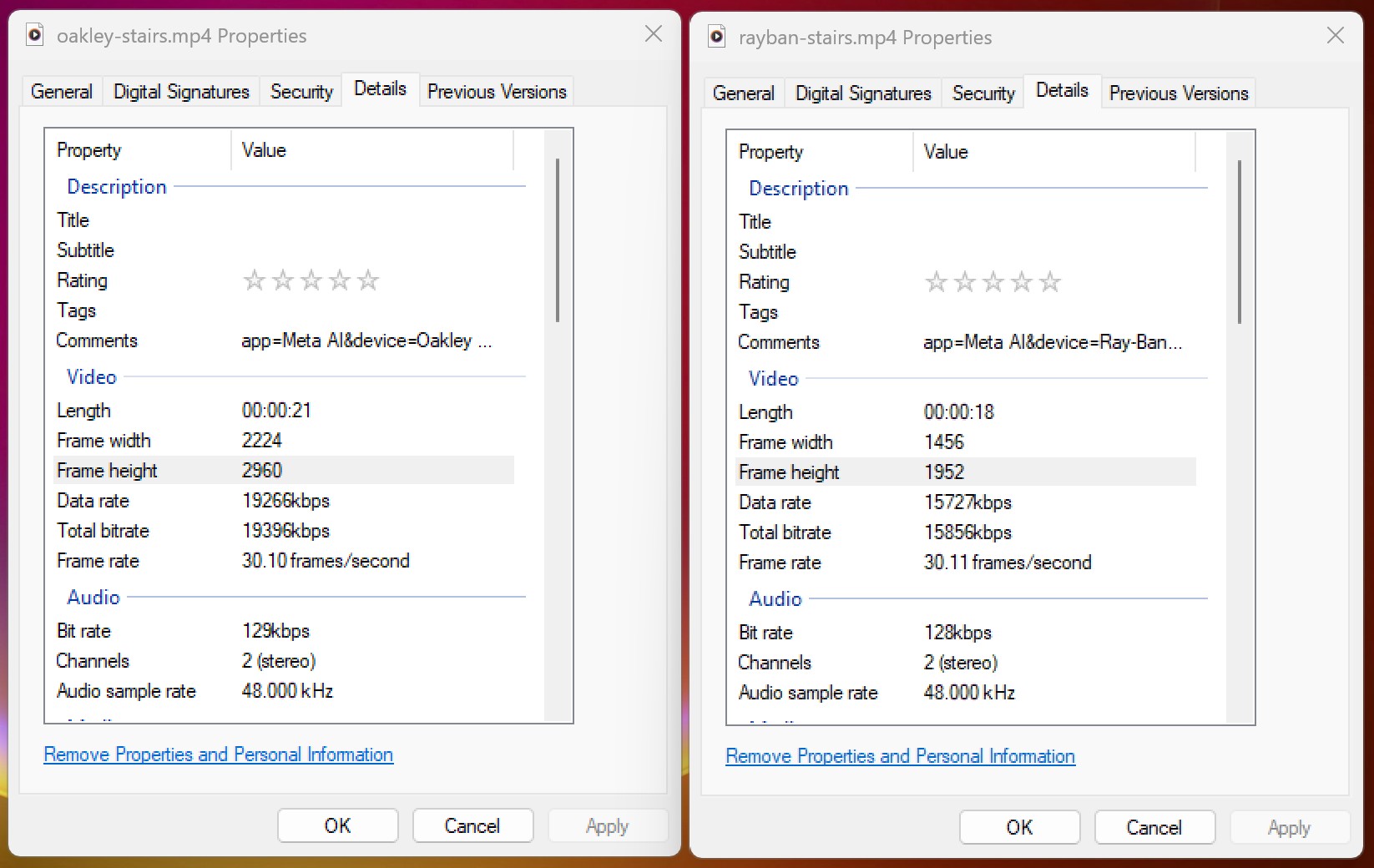Screen dimensions: 1374x868
Task: Set fifth rating star in rayban properties
Action: coord(1050,282)
